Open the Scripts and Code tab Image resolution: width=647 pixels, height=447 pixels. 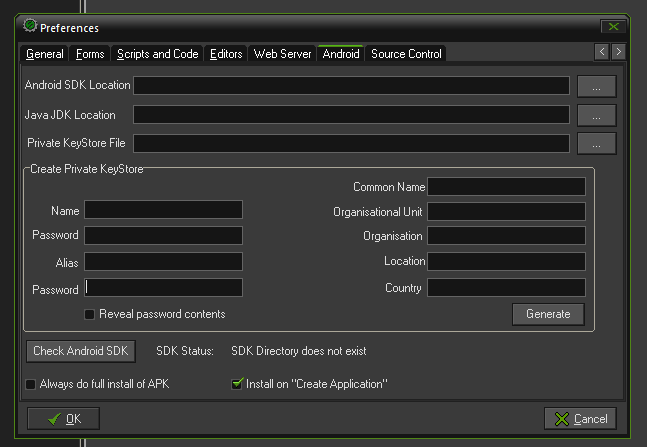(157, 54)
